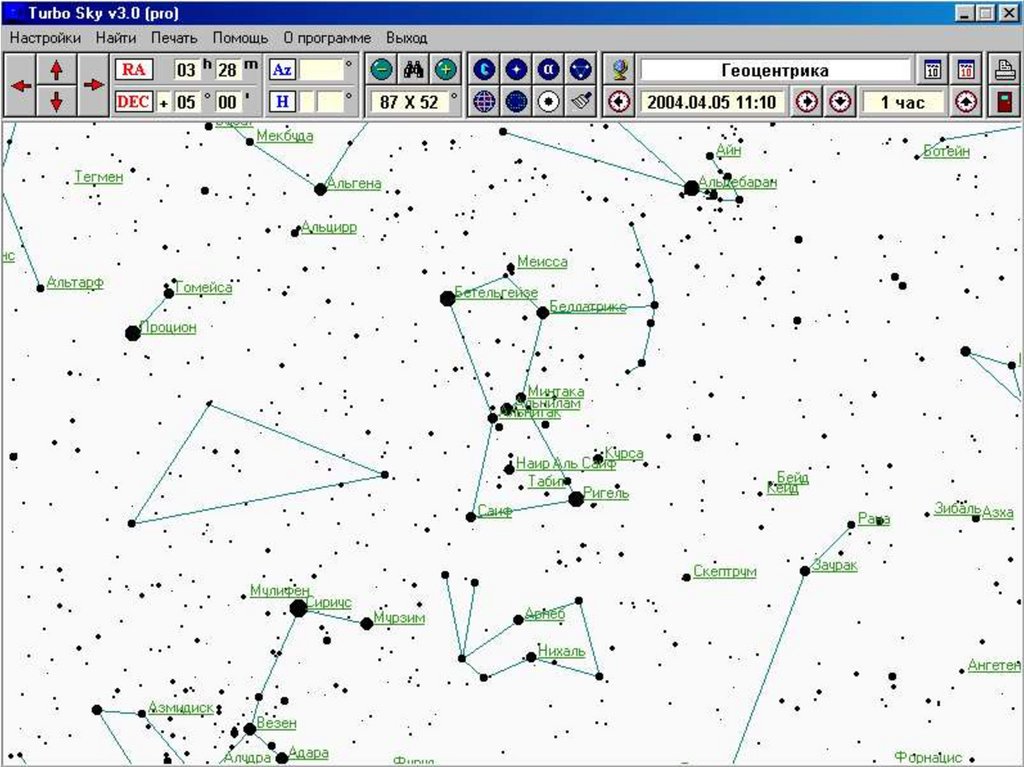Open search with the binoculars icon
Image resolution: width=1024 pixels, height=767 pixels.
pyautogui.click(x=413, y=69)
